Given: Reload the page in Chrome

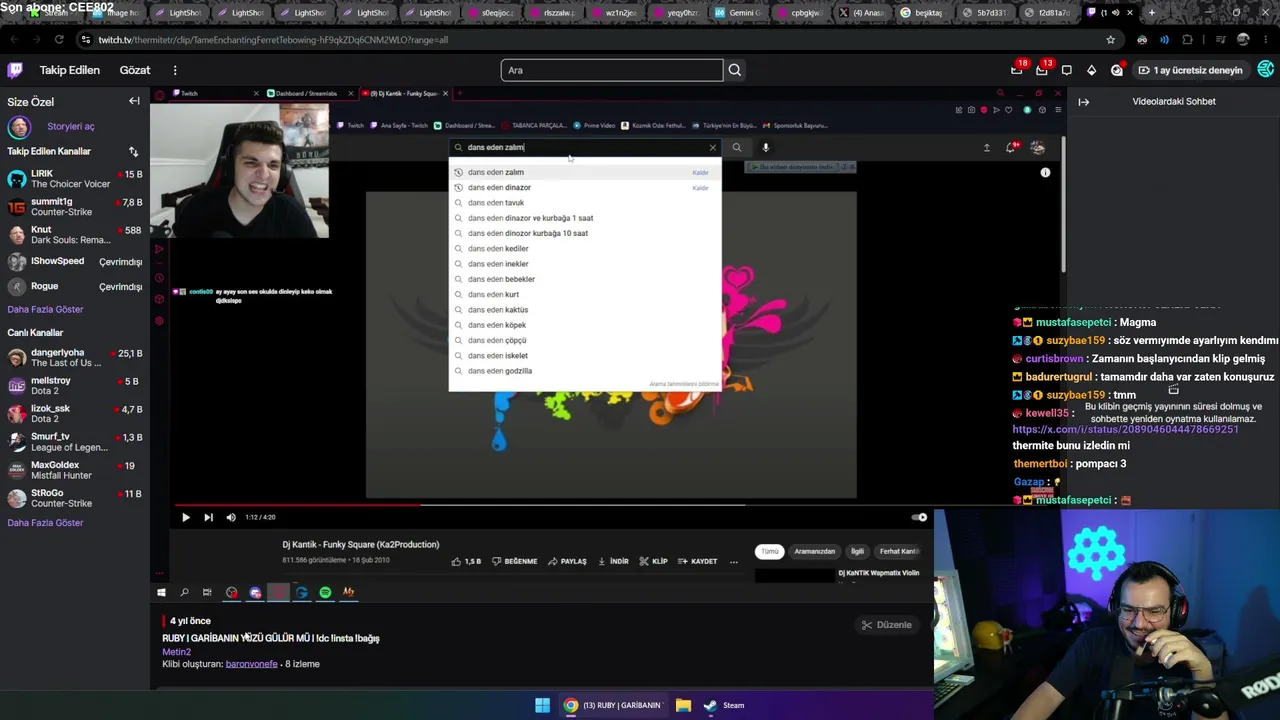Looking at the screenshot, I should (59, 40).
